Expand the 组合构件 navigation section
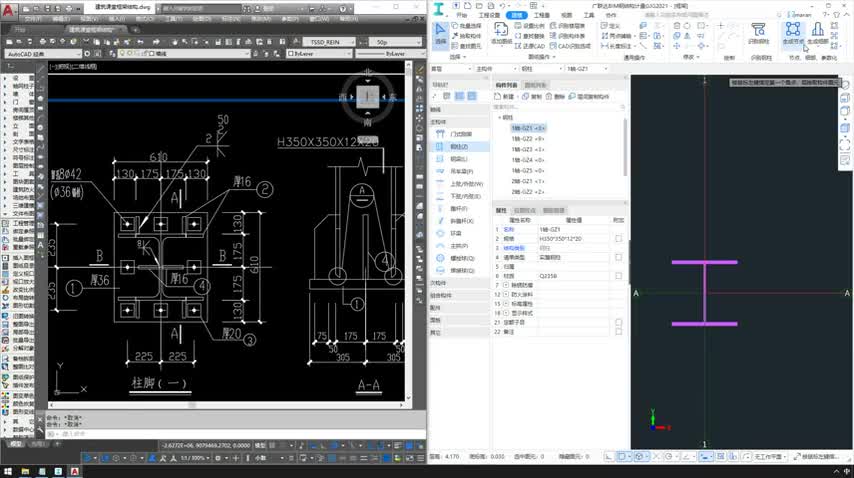The image size is (854, 478). (x=459, y=296)
